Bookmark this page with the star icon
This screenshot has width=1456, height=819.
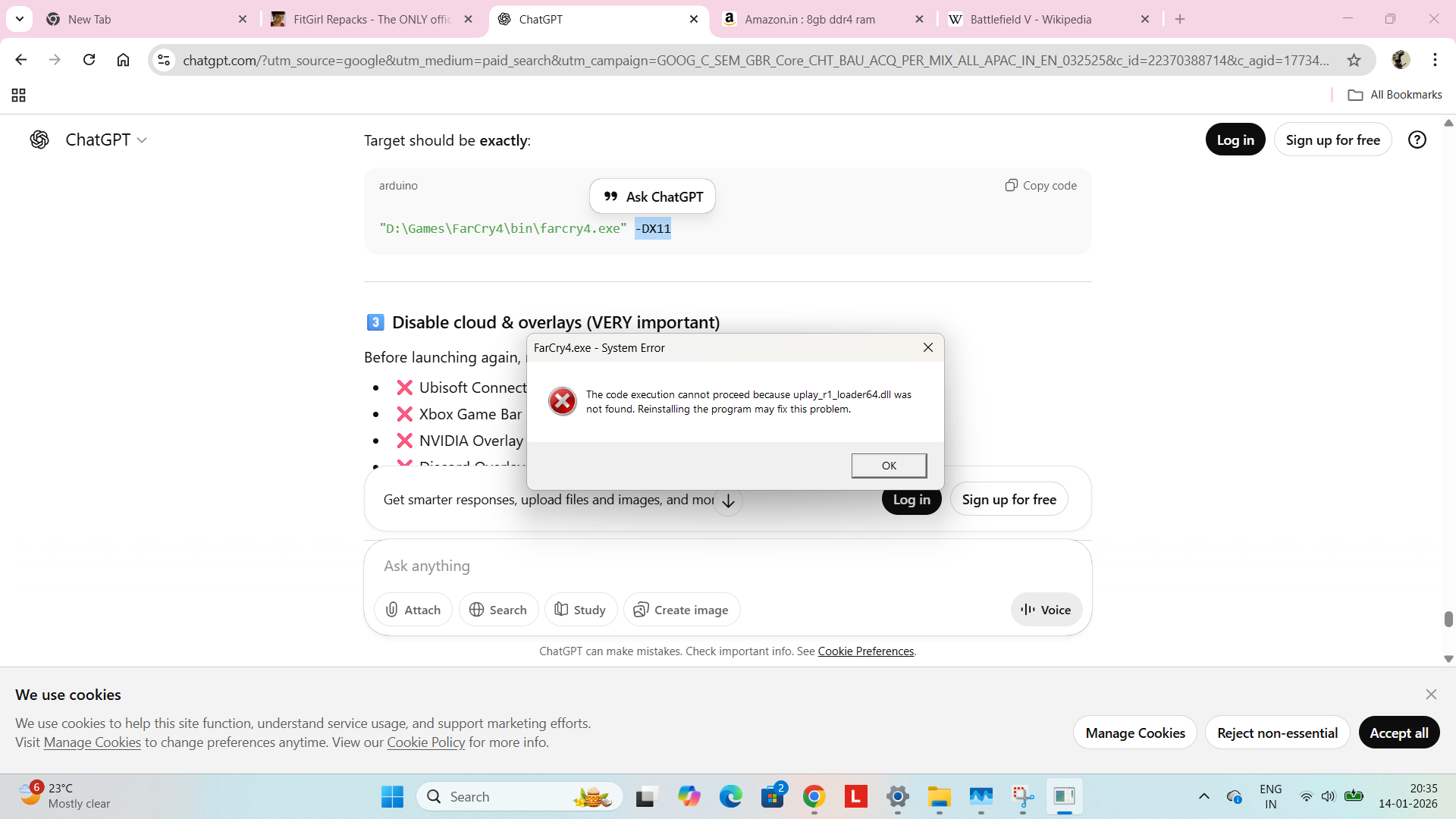(1354, 60)
